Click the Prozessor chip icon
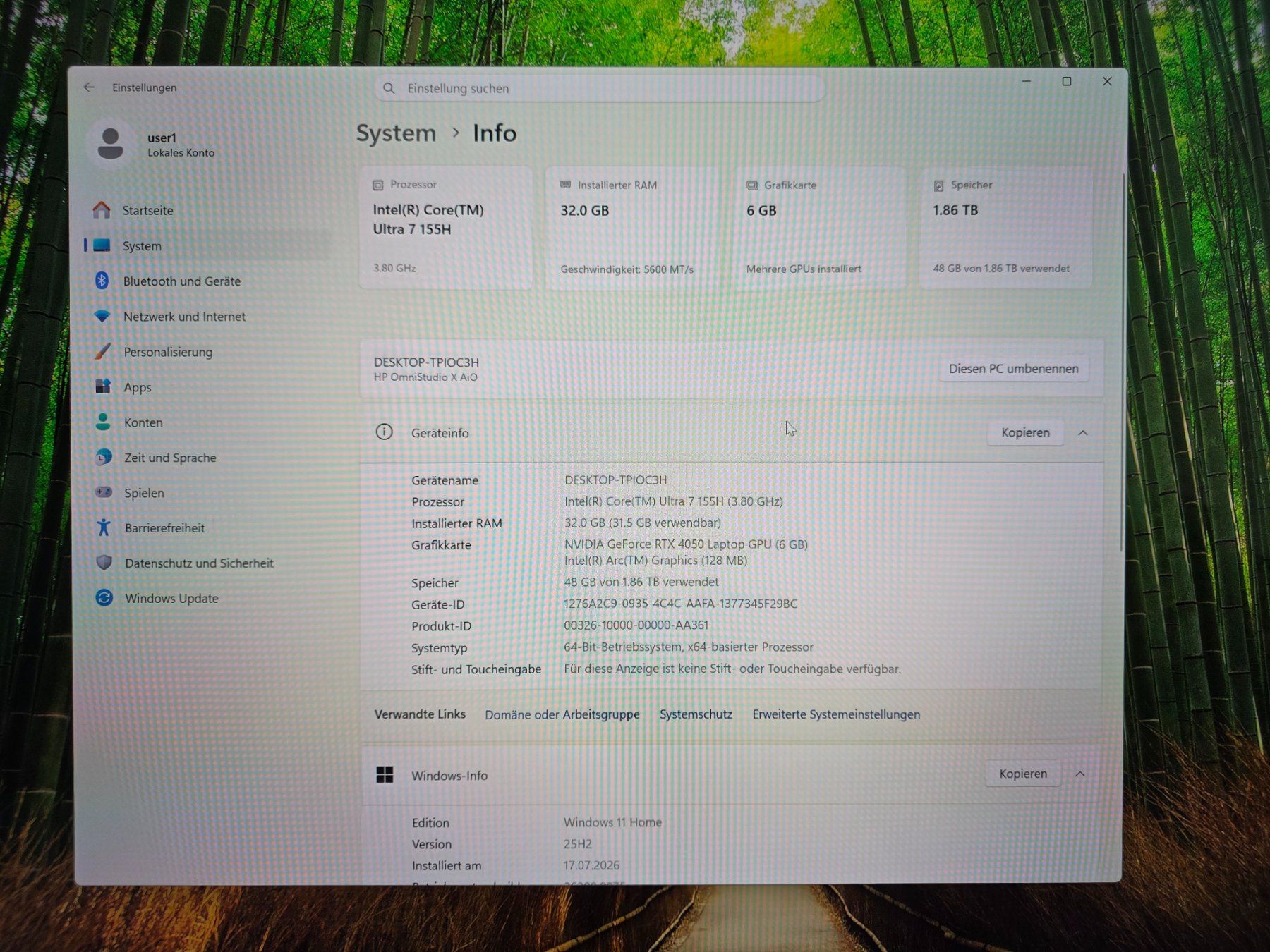The width and height of the screenshot is (1270, 952). (x=378, y=185)
